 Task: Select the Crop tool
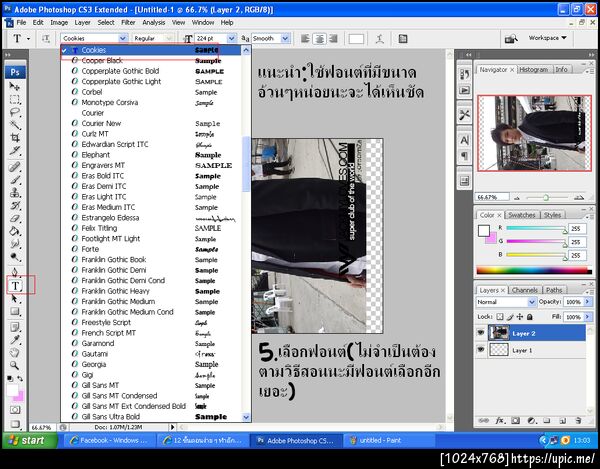click(x=15, y=137)
